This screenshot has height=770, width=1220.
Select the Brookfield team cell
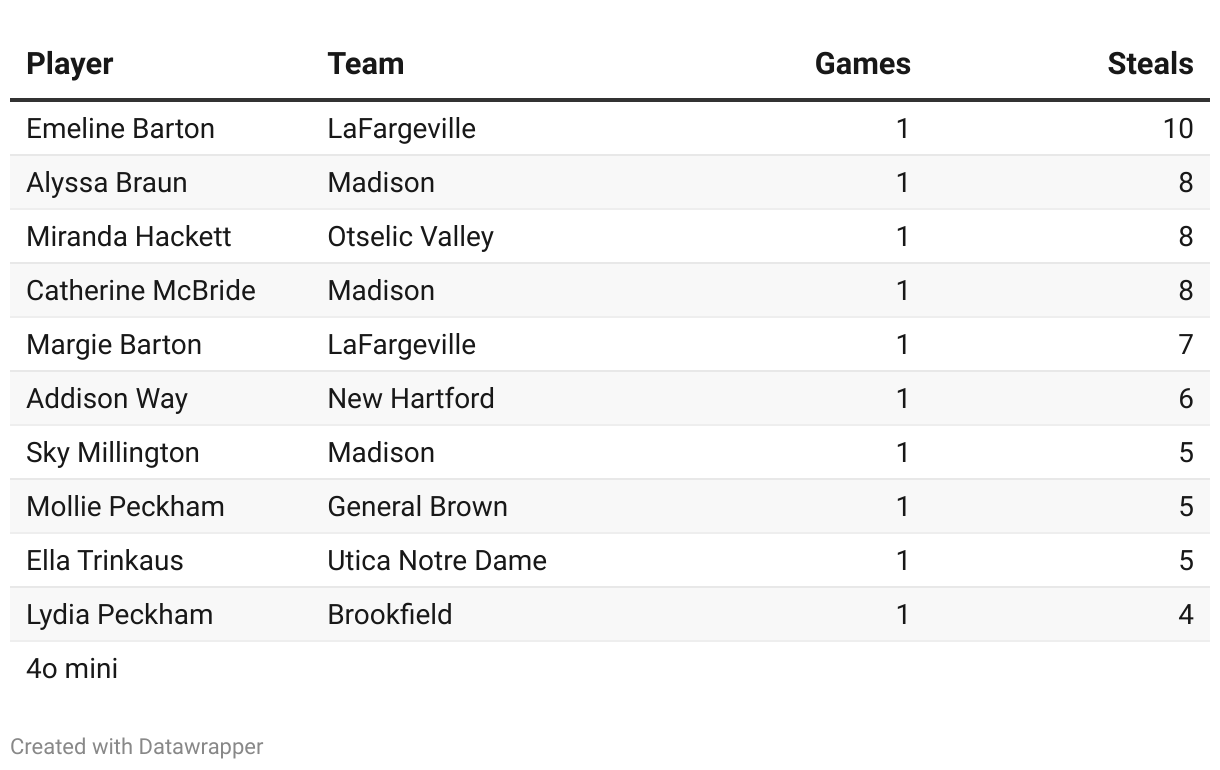click(x=390, y=615)
